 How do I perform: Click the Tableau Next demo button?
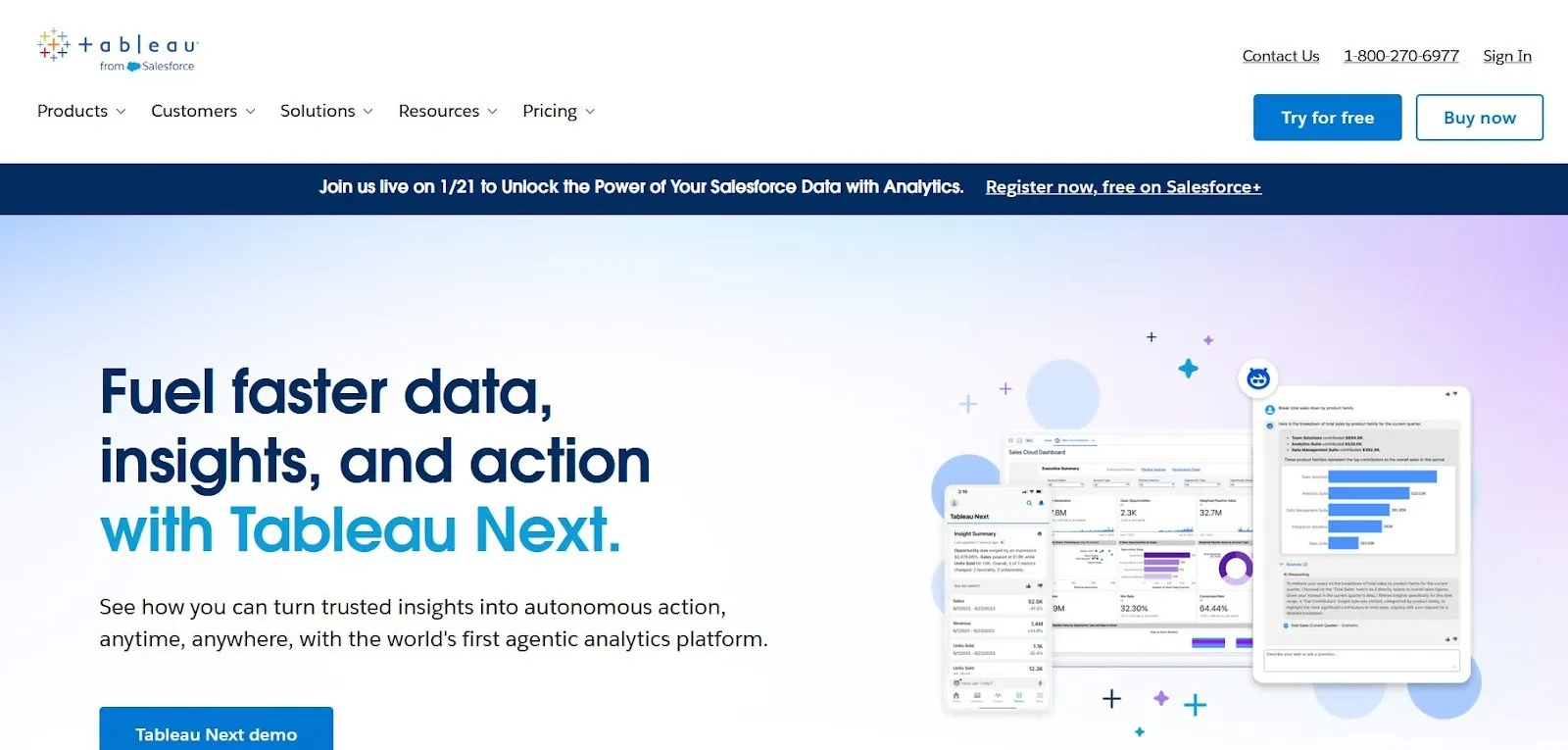216,729
